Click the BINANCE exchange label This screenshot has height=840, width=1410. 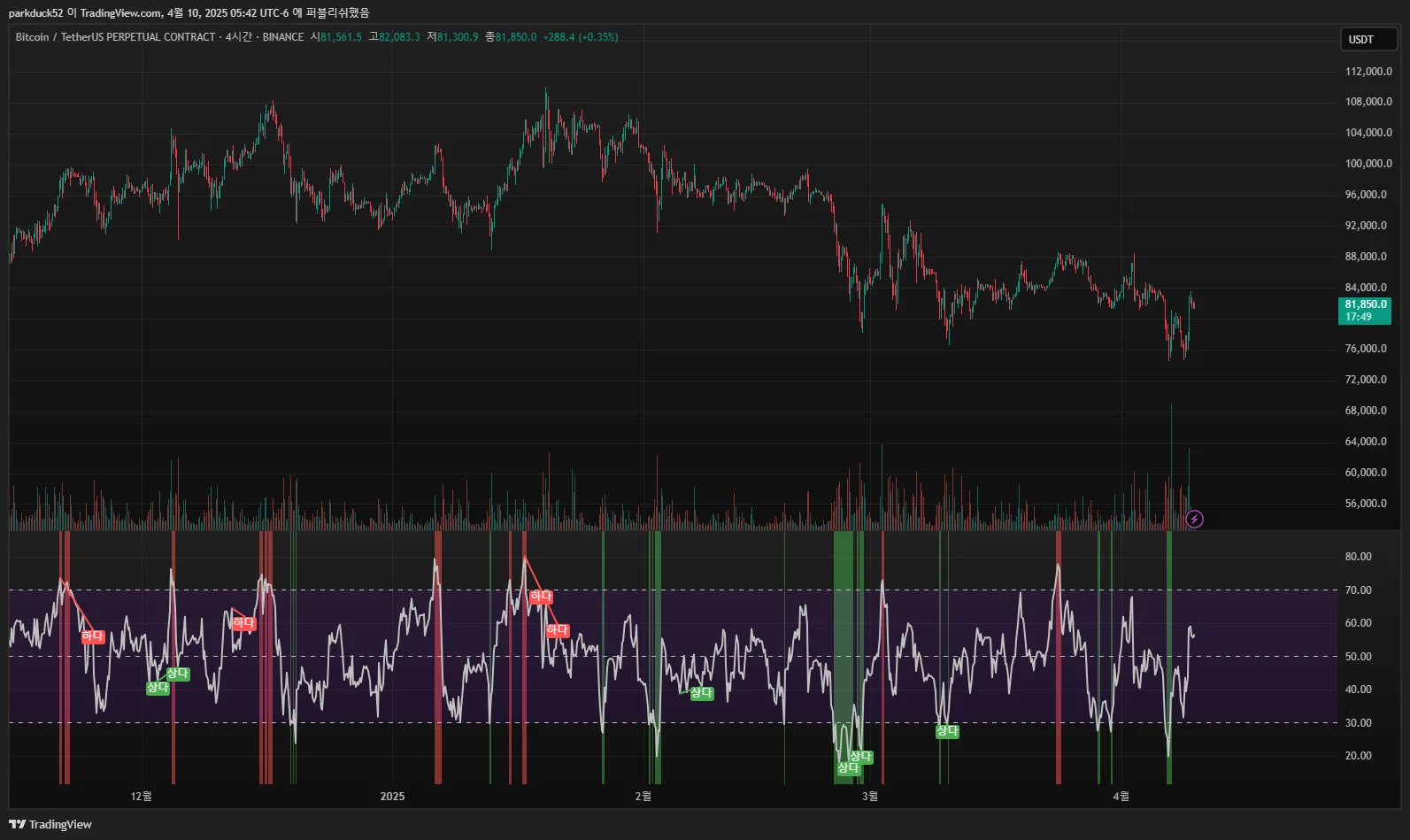[x=283, y=37]
